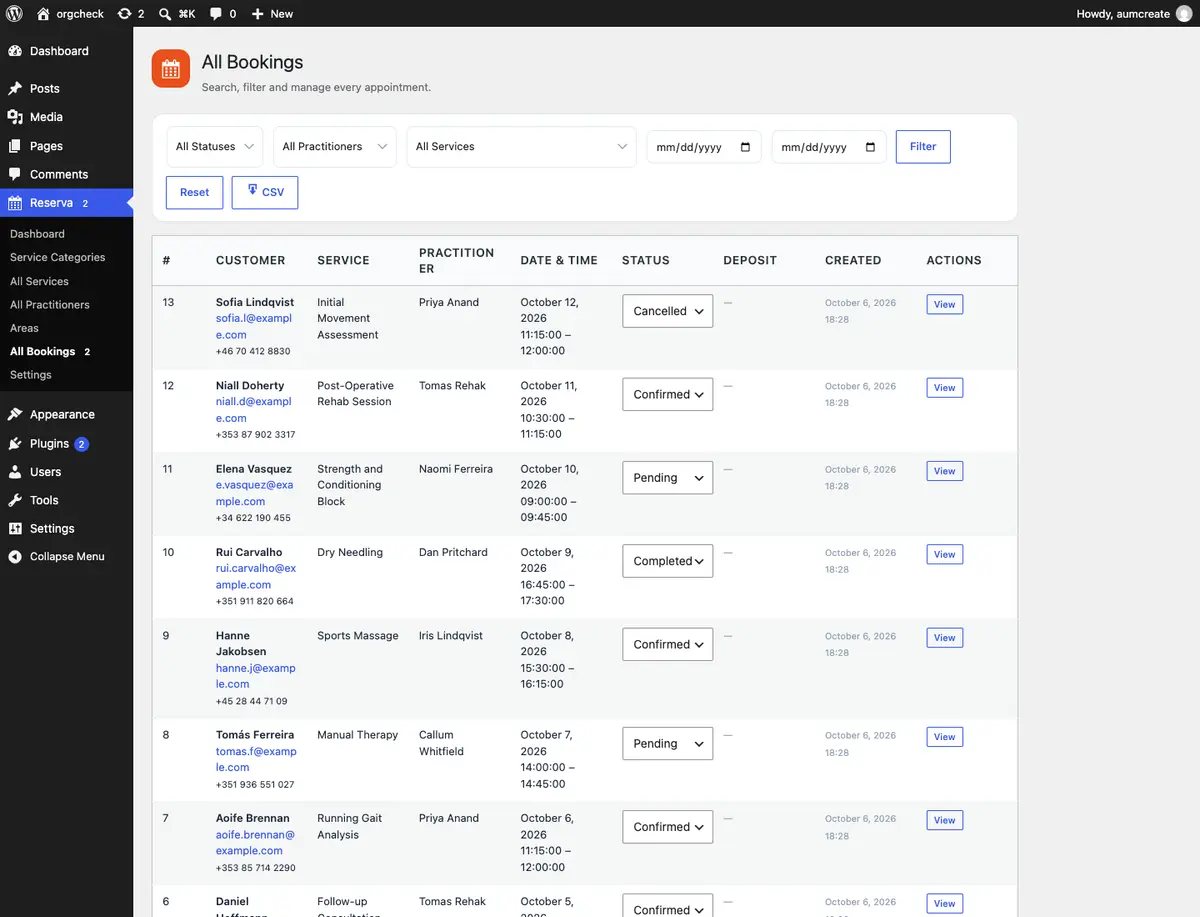Open status dropdown for Rui Carvalho's booking
Image resolution: width=1200 pixels, height=917 pixels.
coord(668,561)
